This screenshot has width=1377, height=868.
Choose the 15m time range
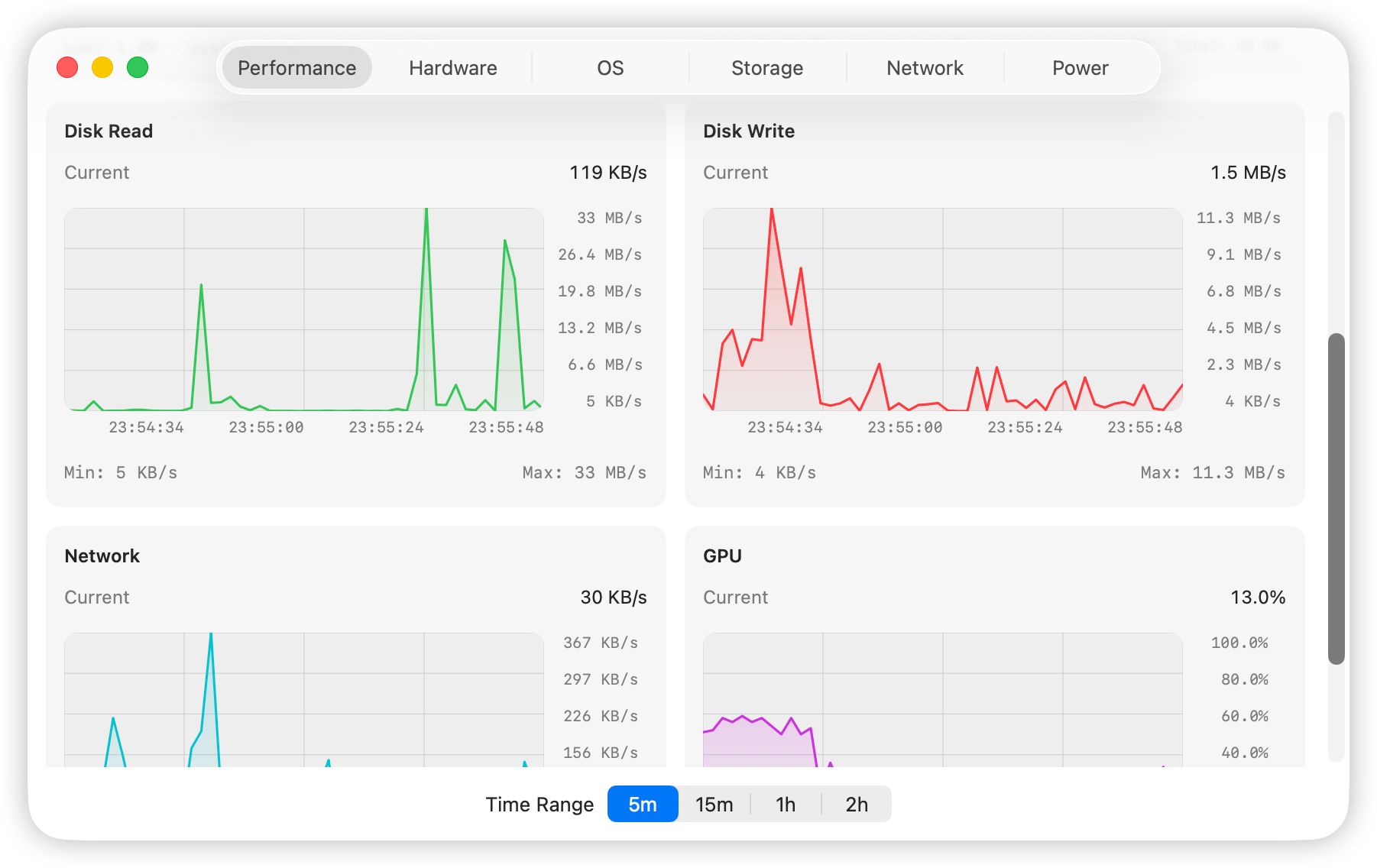click(714, 805)
